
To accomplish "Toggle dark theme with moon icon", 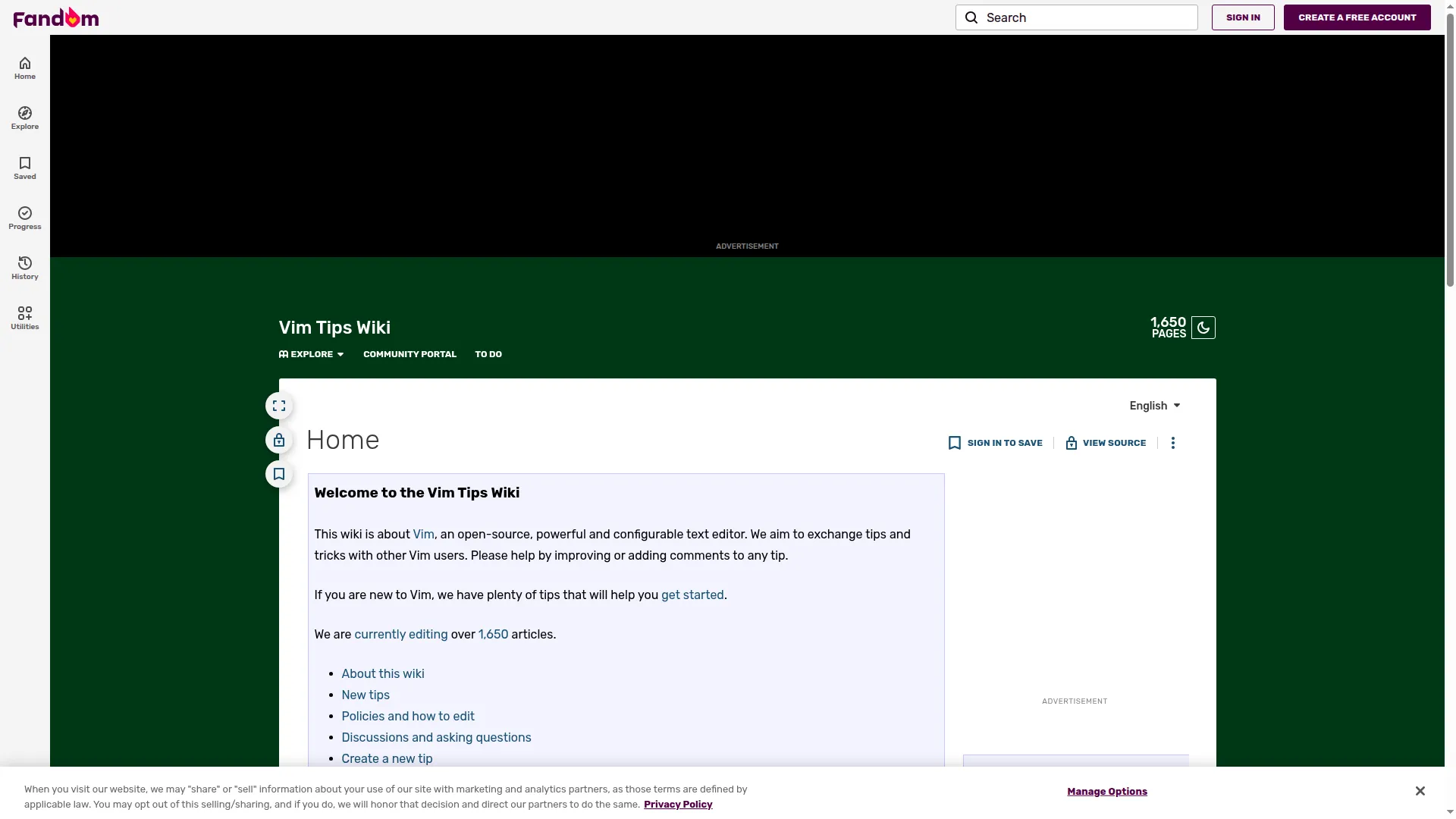I will (x=1203, y=328).
